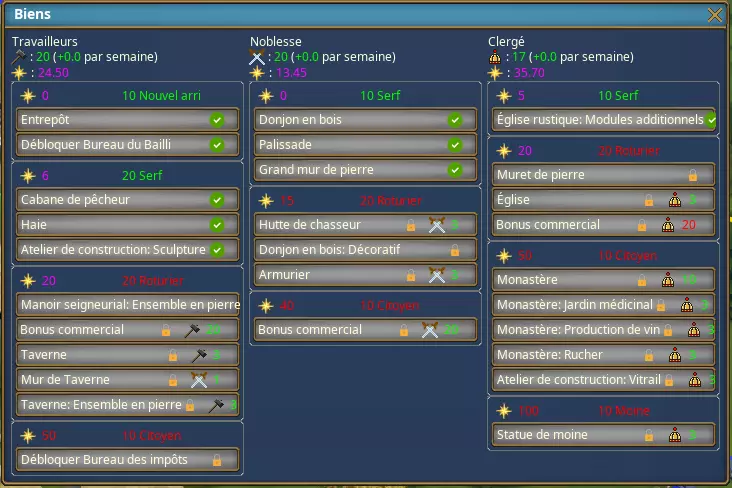This screenshot has width=732, height=488.
Task: Click swords icon on Noblesse Bonus commercial
Action: [x=430, y=330]
